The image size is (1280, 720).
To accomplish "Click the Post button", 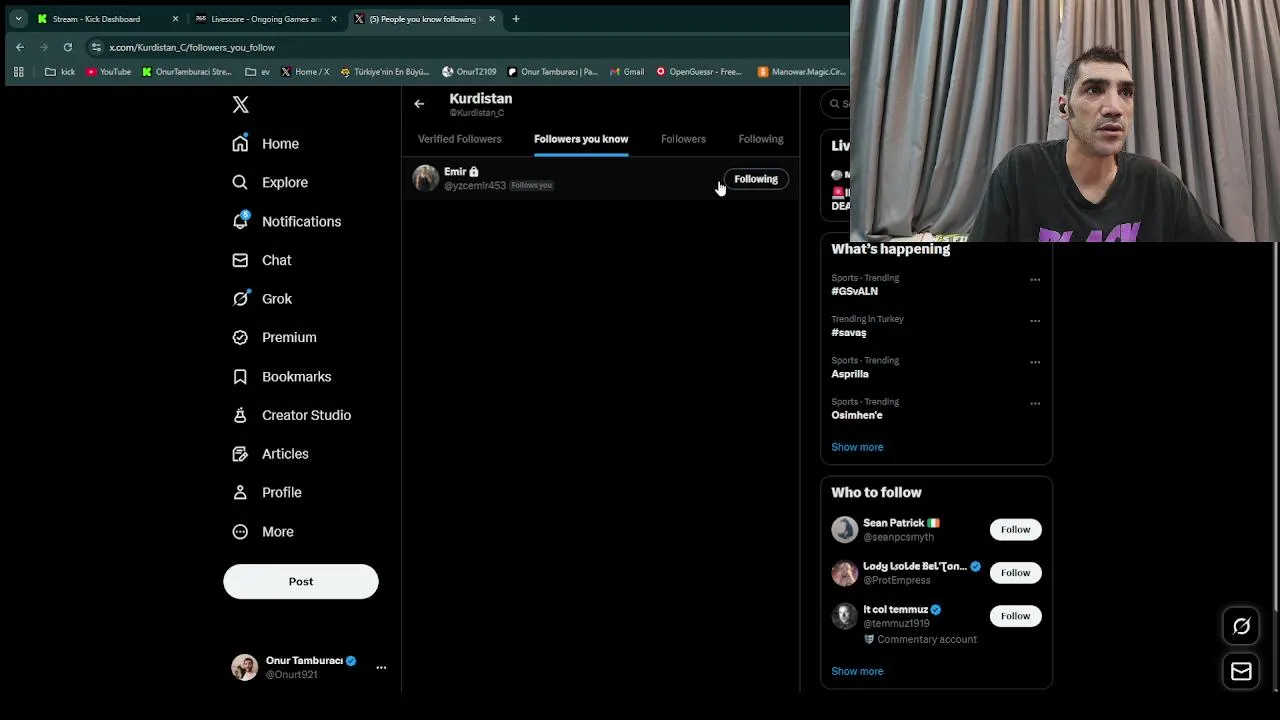I will pyautogui.click(x=301, y=582).
